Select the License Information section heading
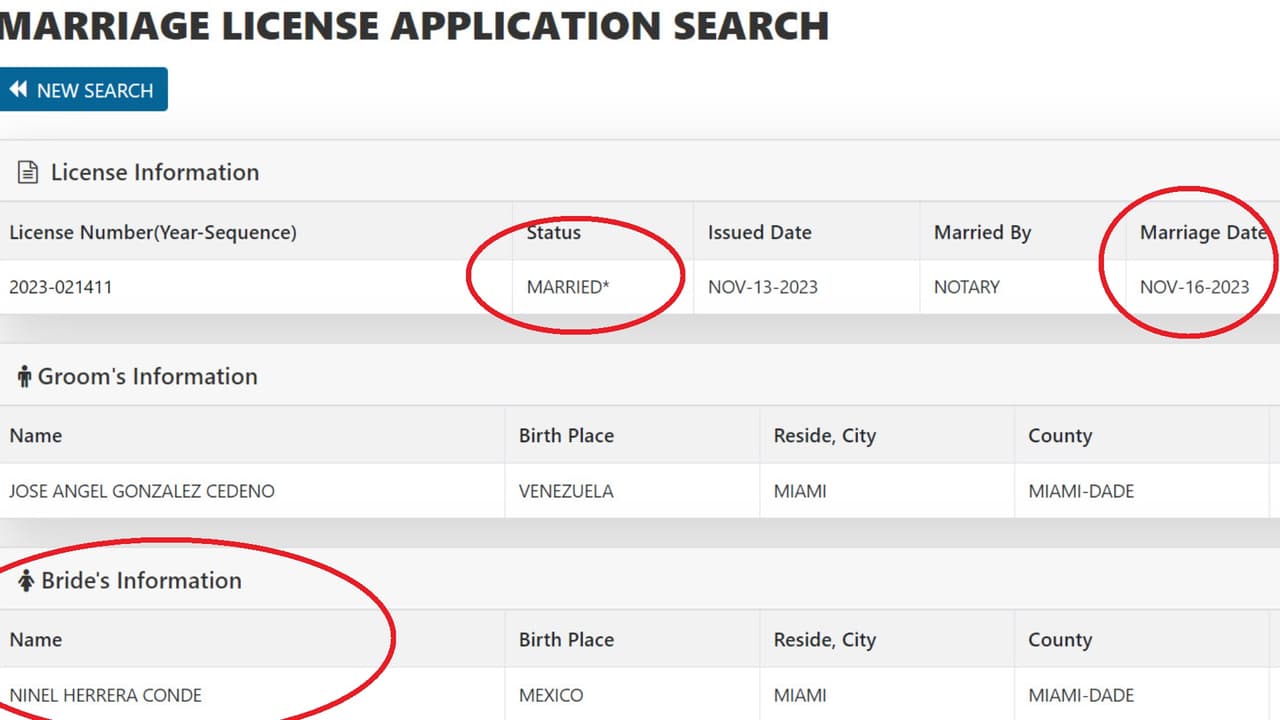Viewport: 1280px width, 720px height. pos(154,172)
